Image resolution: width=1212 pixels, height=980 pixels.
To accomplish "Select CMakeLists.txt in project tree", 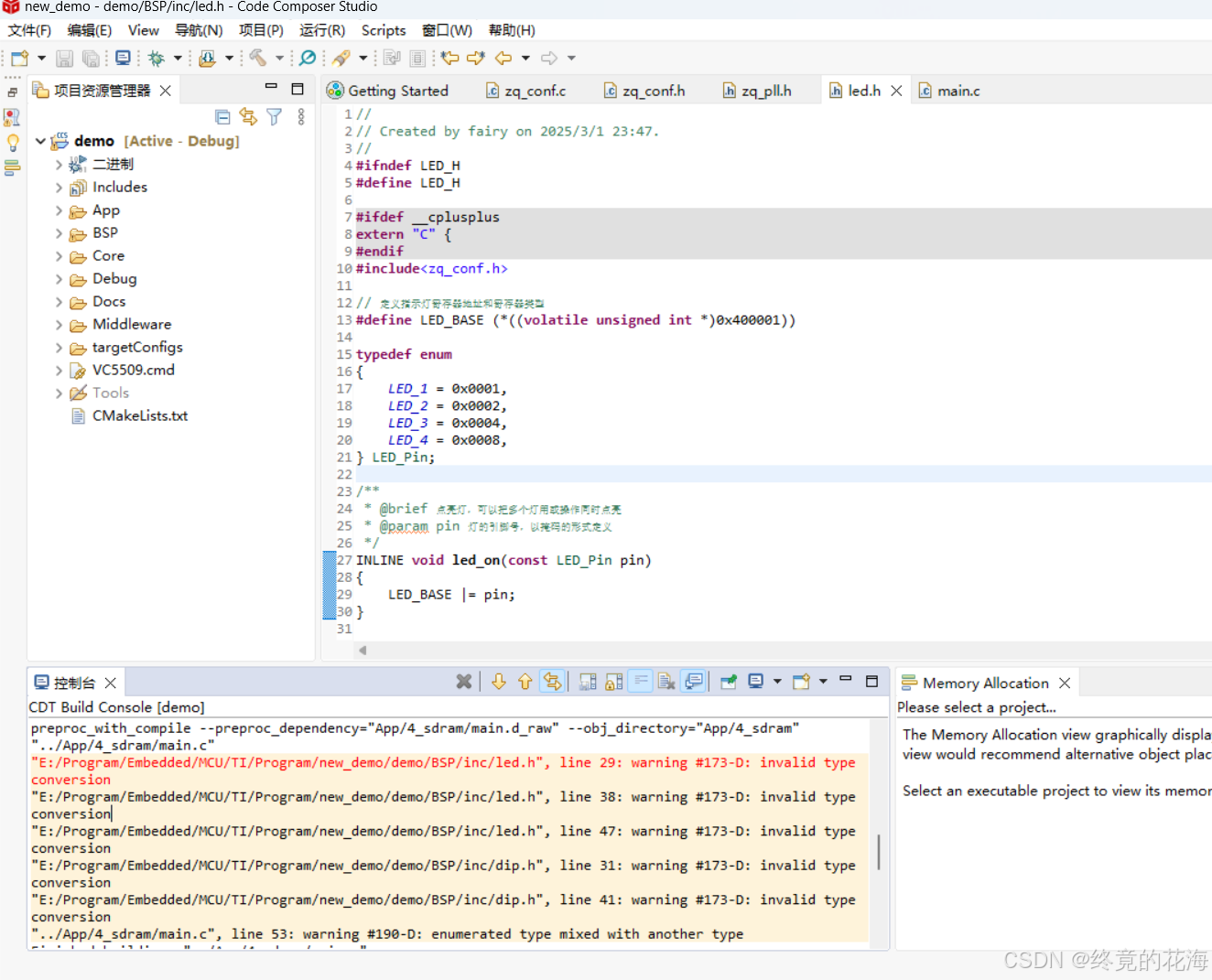I will [139, 416].
